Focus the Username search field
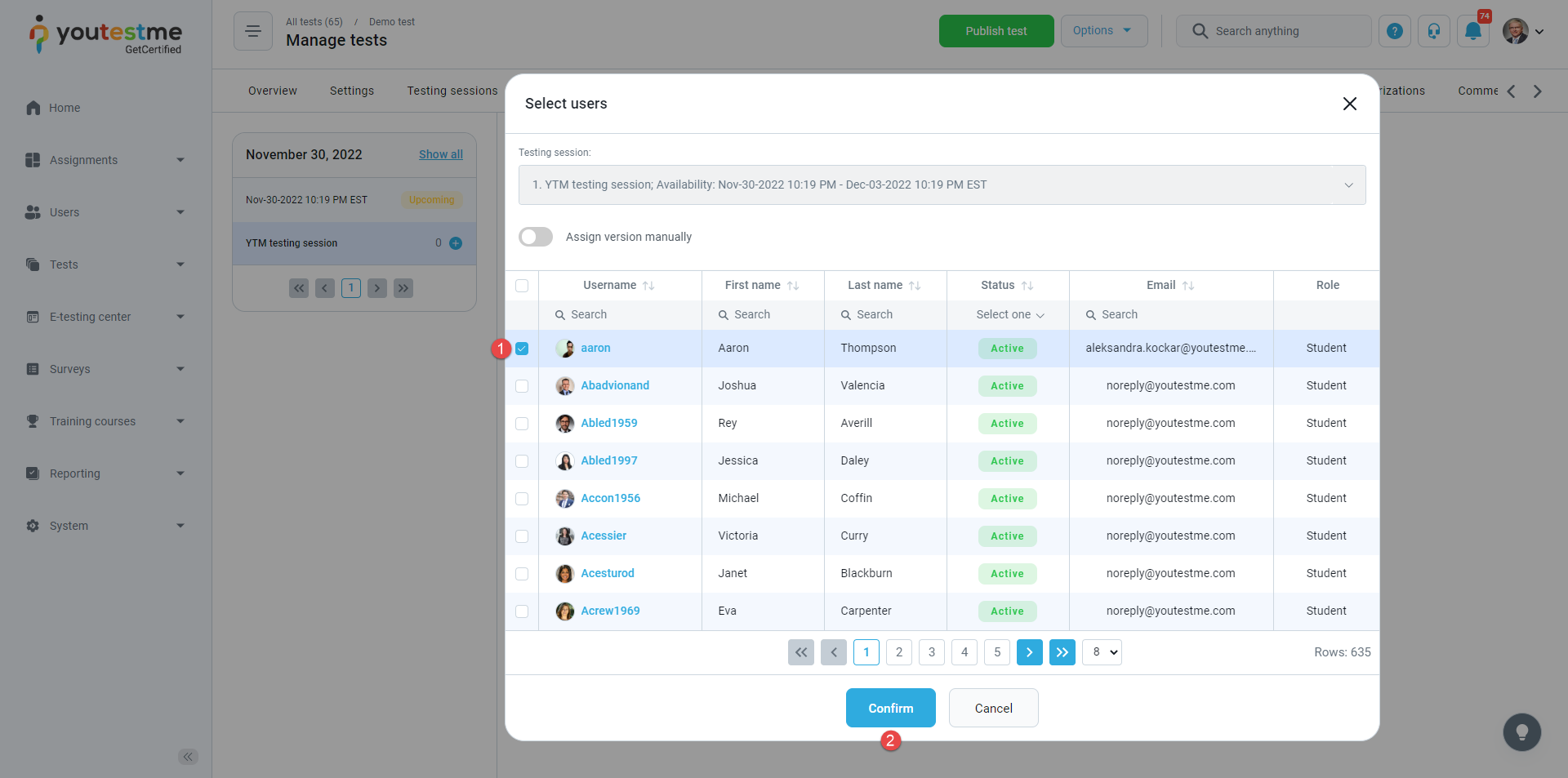Viewport: 1568px width, 778px height. point(620,315)
